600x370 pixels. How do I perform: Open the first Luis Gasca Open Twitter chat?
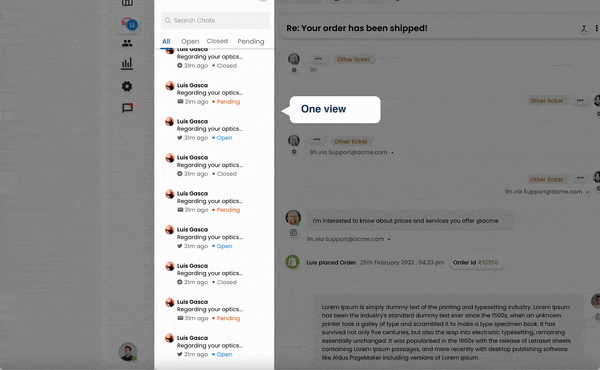coord(214,129)
